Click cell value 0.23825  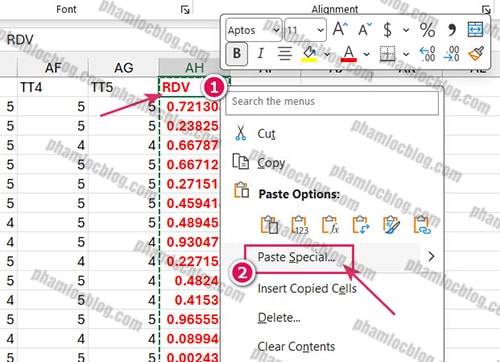193,126
